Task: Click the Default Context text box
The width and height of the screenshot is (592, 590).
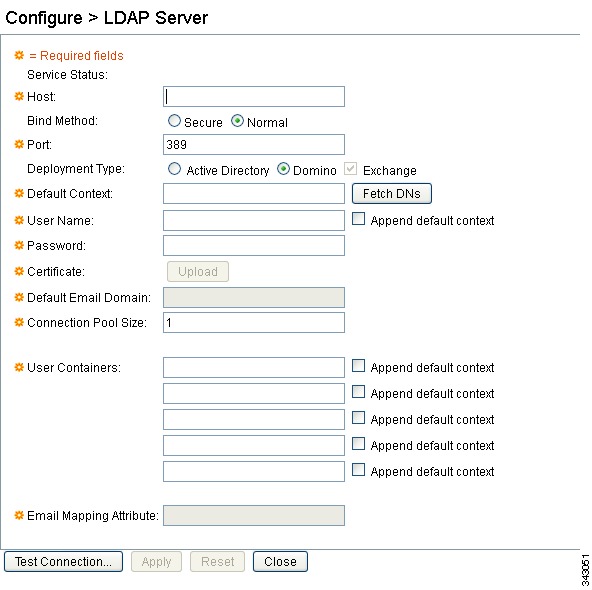Action: (x=254, y=194)
